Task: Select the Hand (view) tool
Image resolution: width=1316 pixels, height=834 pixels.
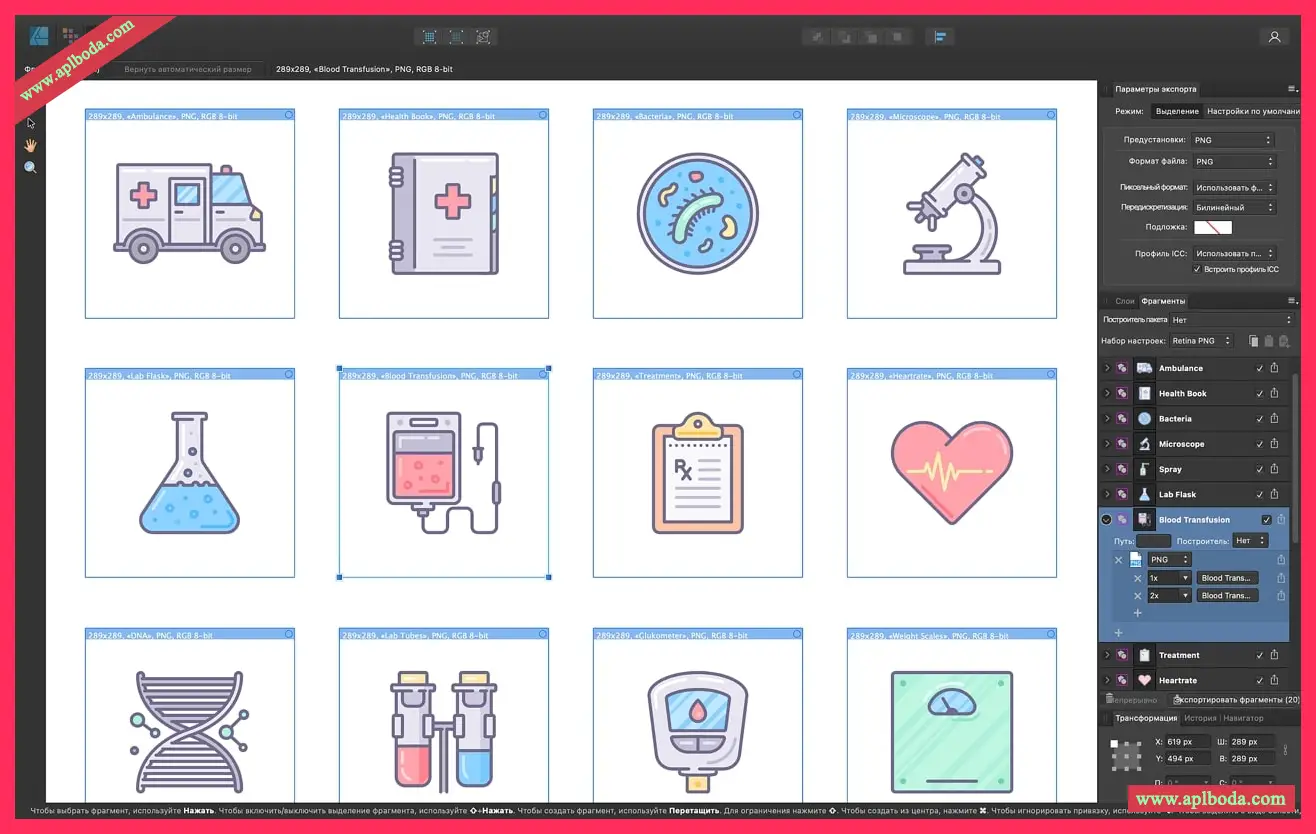Action: [31, 145]
